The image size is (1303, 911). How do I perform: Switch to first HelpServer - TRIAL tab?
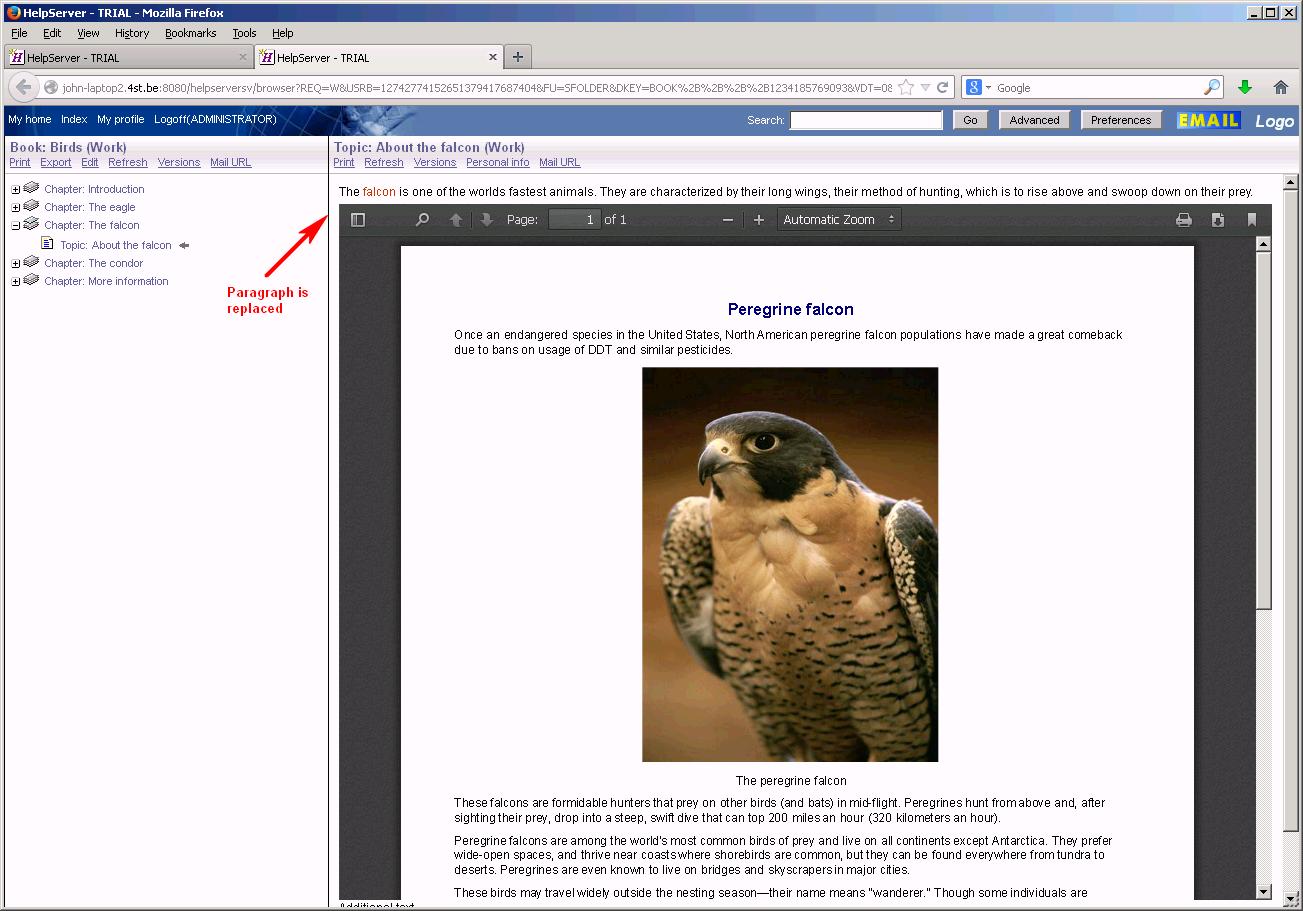[128, 57]
